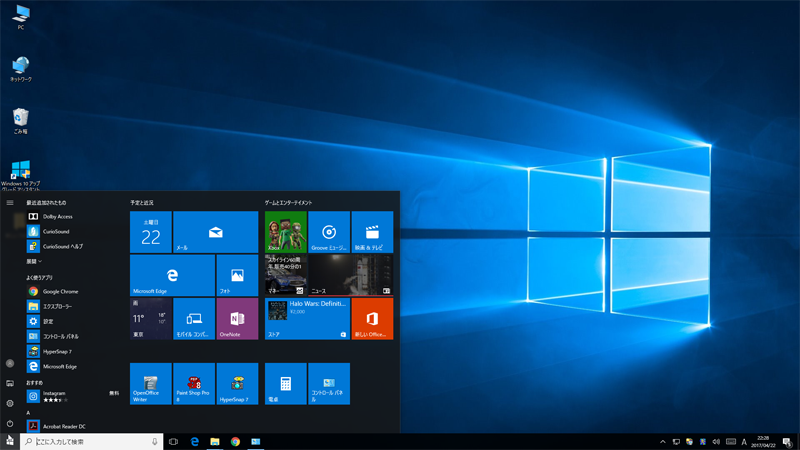Click the Power button in Start menu

(x=10, y=423)
